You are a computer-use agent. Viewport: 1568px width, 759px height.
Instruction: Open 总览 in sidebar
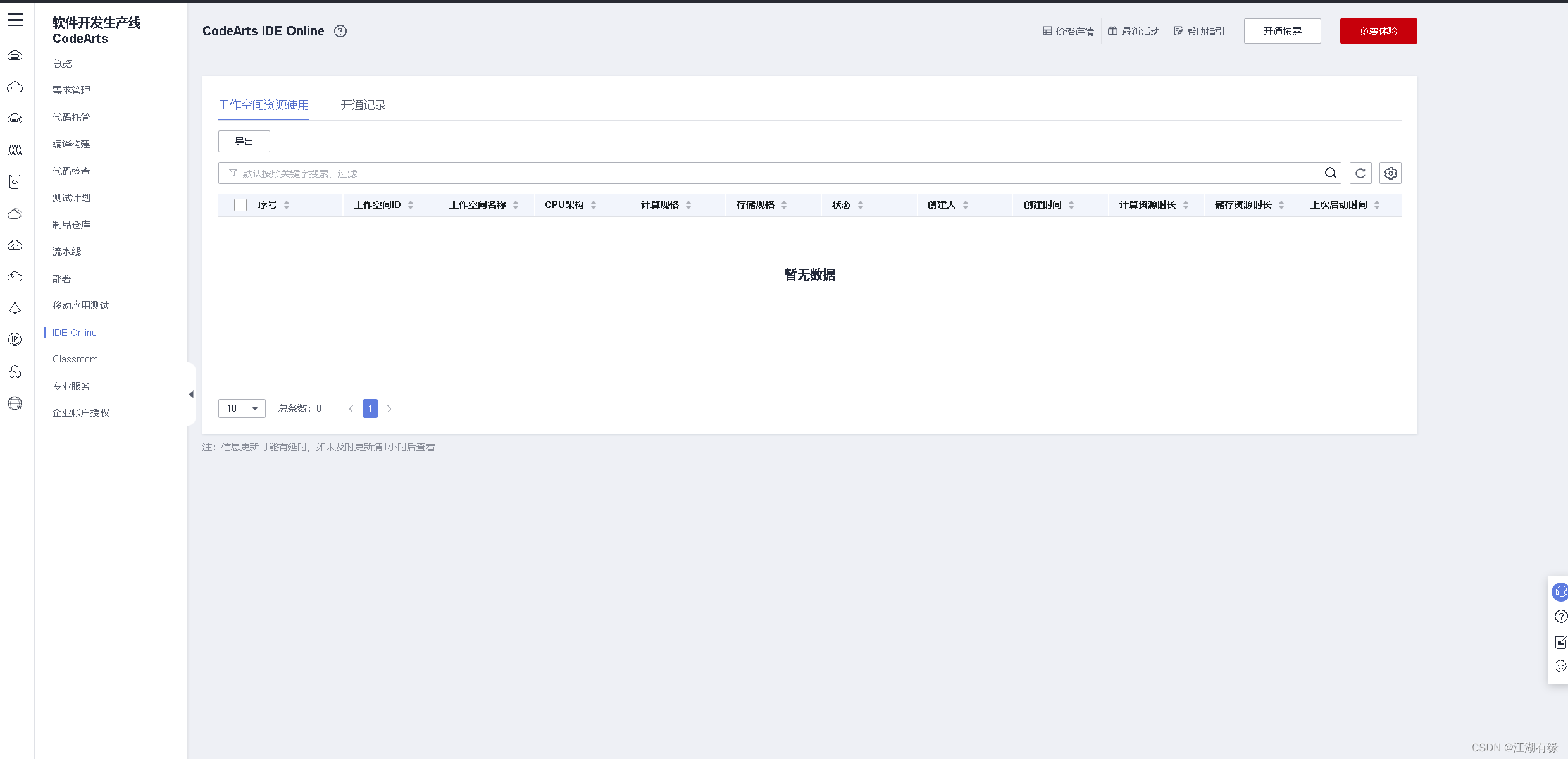coord(62,64)
